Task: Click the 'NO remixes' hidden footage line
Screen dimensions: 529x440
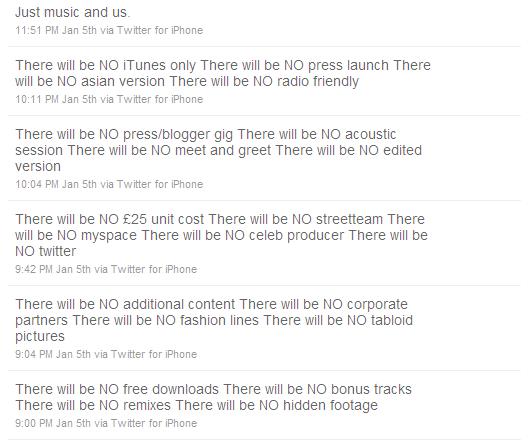Action: [x=196, y=406]
